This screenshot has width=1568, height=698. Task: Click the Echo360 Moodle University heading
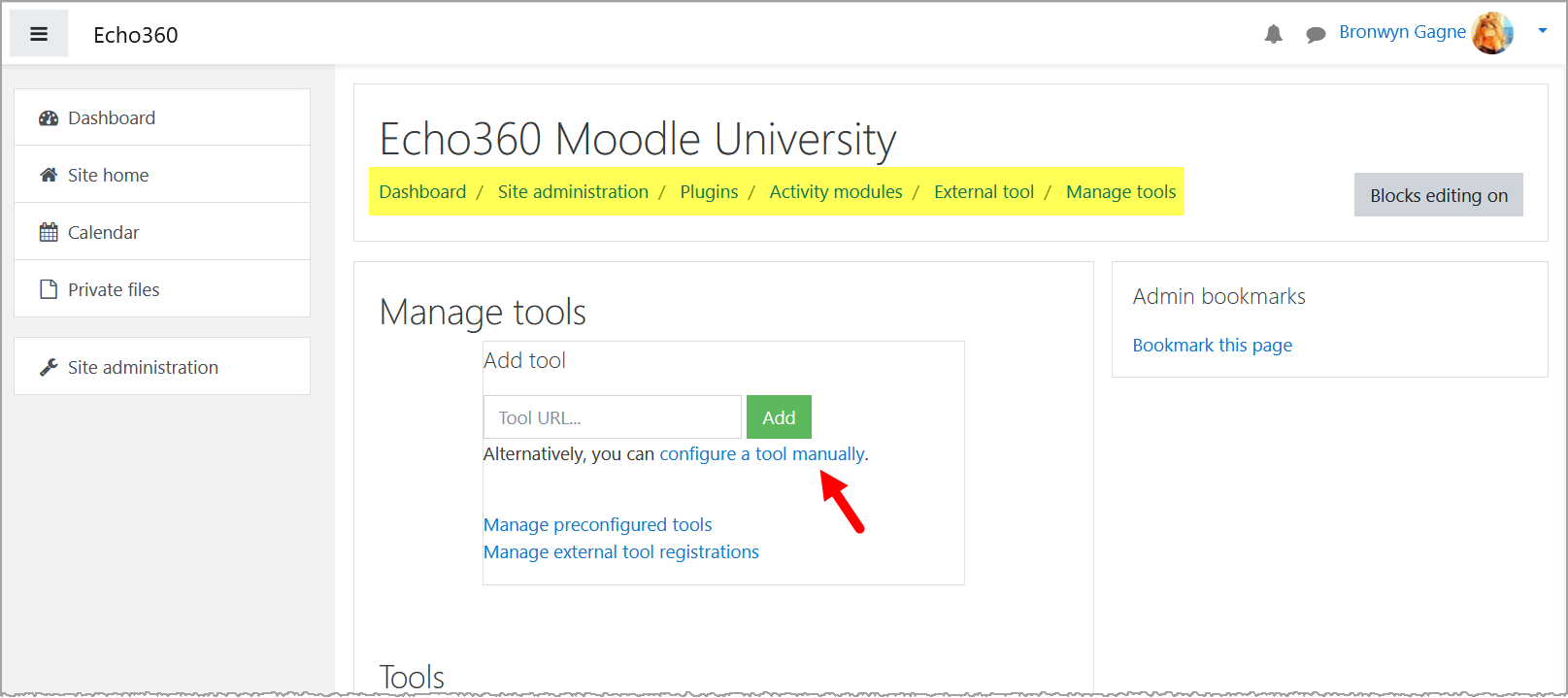pos(638,139)
